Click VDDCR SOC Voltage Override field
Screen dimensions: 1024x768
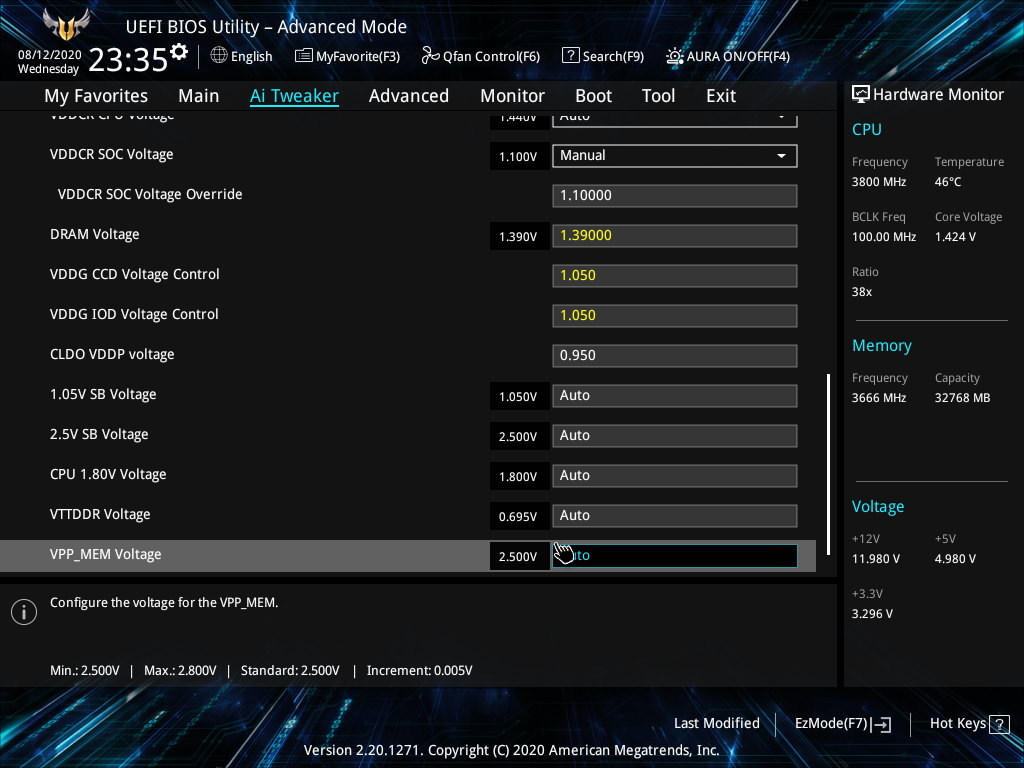click(675, 196)
